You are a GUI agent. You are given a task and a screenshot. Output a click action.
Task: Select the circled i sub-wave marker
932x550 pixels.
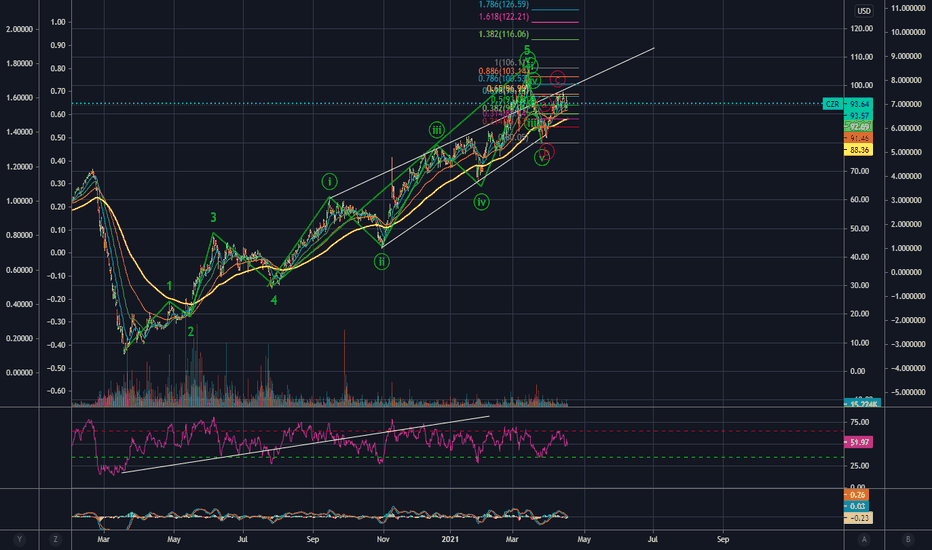click(x=329, y=181)
